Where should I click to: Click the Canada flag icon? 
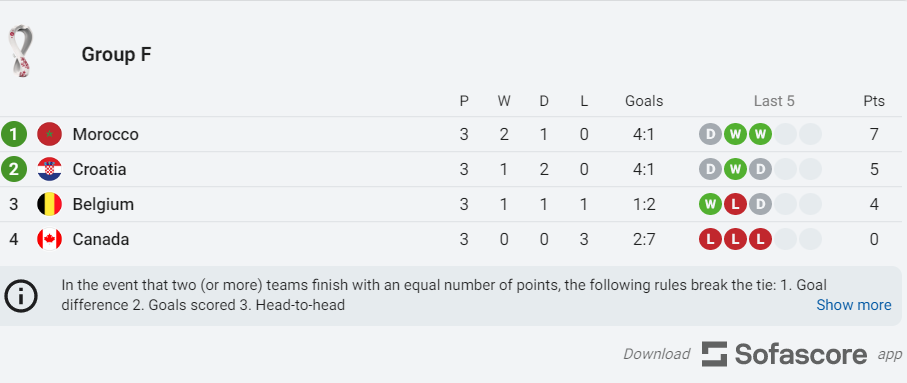(x=49, y=239)
